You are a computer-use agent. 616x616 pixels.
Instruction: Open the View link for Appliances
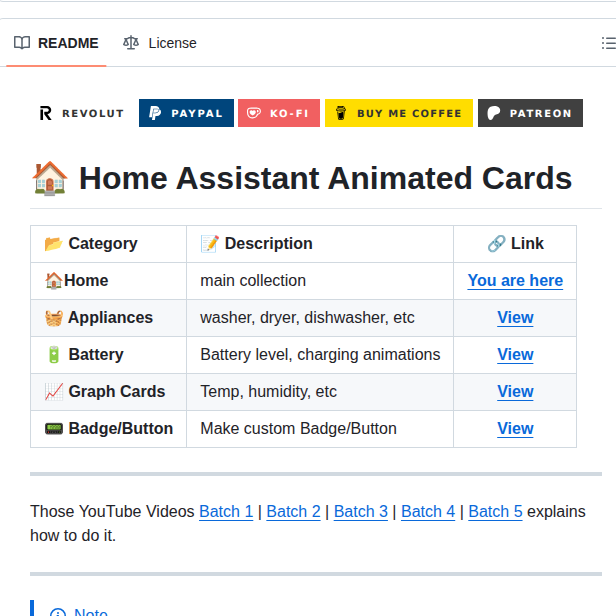click(515, 317)
